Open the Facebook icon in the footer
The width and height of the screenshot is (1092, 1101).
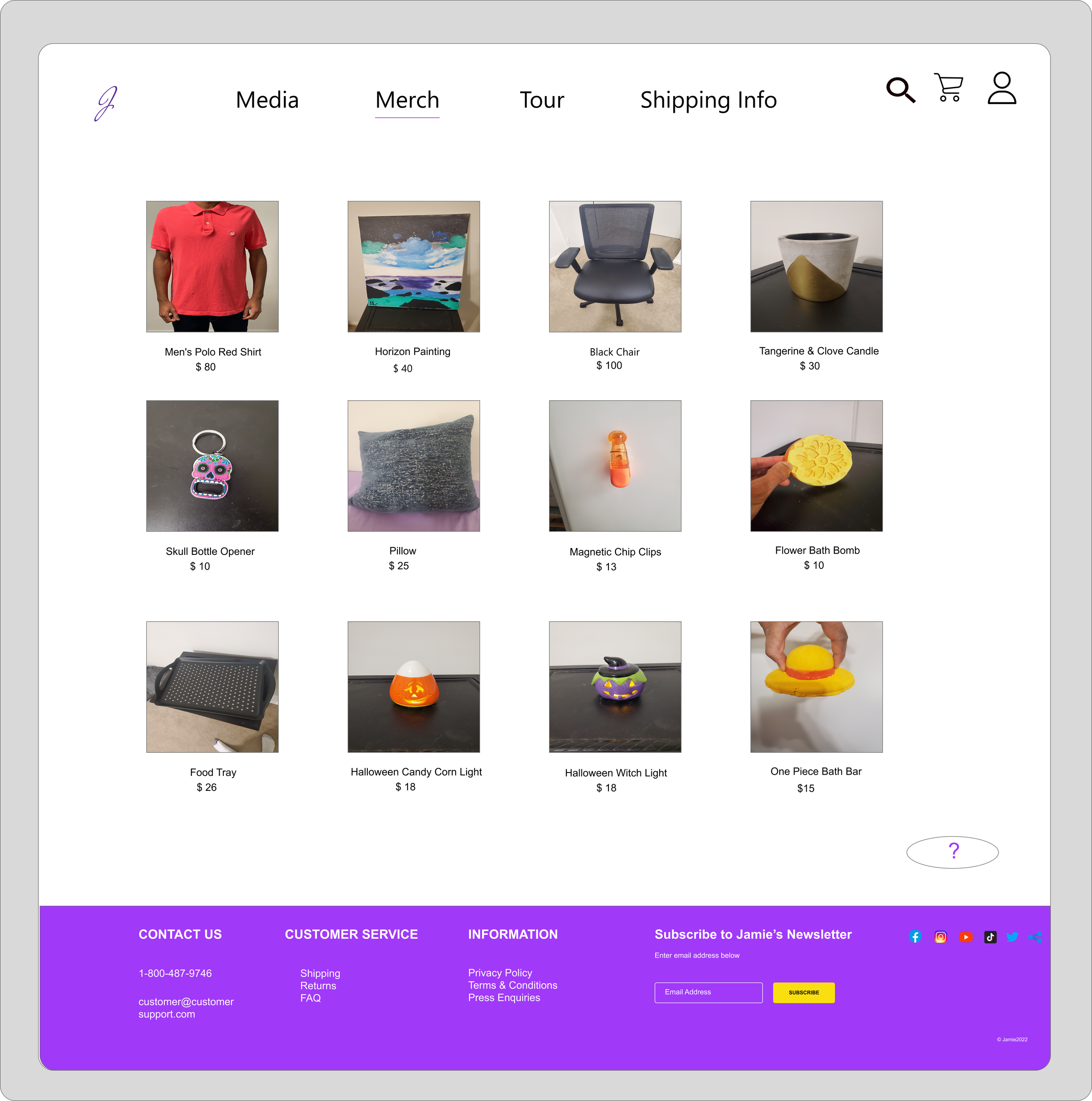click(x=915, y=937)
